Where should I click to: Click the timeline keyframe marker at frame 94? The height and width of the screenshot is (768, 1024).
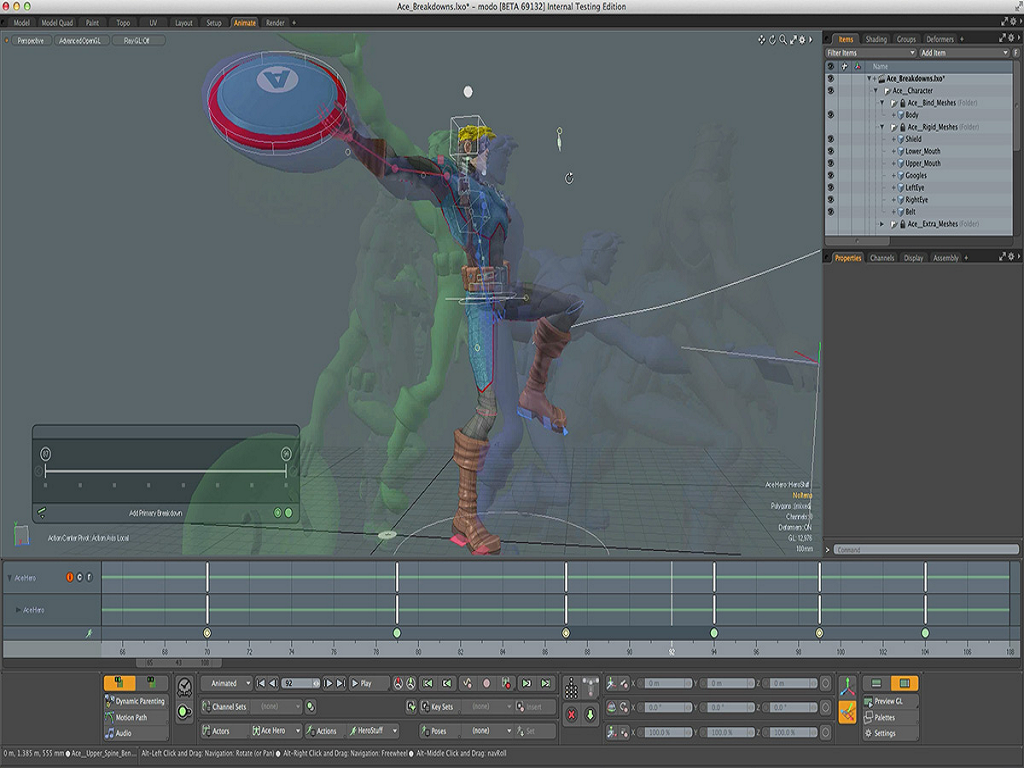coord(713,633)
